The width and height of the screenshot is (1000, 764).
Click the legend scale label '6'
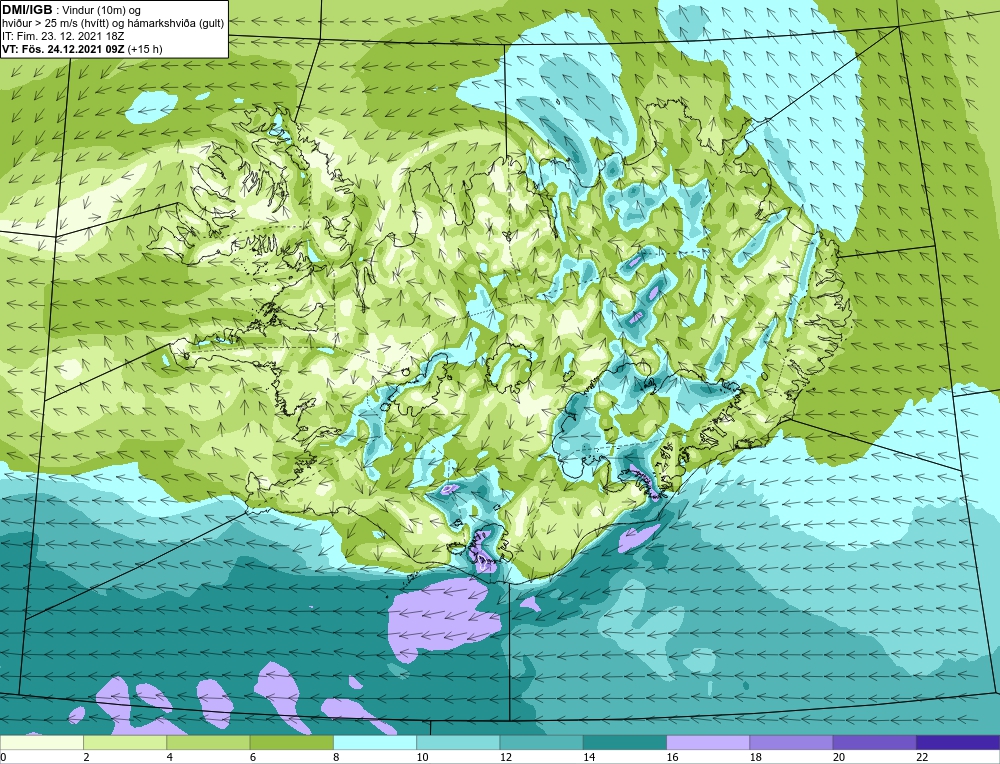point(253,757)
